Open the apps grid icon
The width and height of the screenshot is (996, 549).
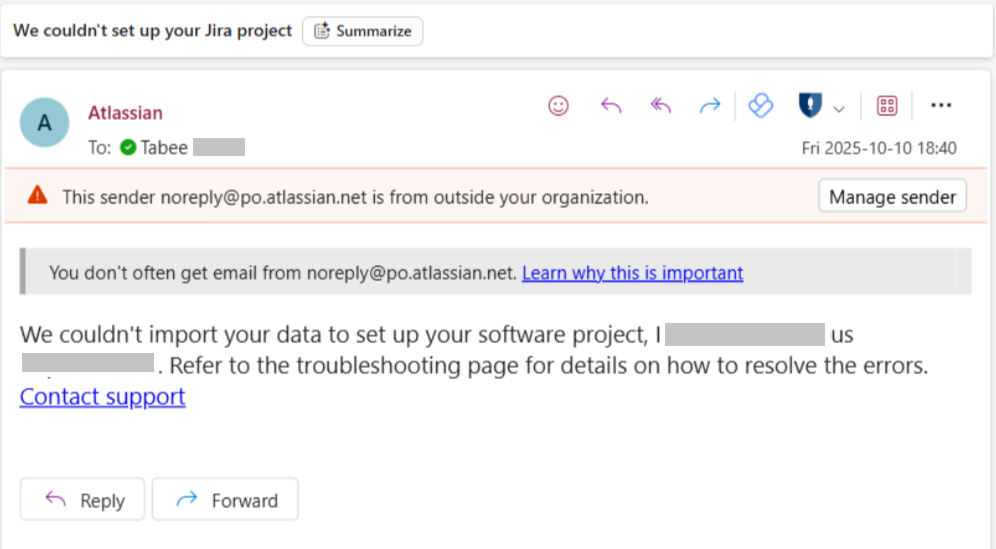tap(887, 105)
